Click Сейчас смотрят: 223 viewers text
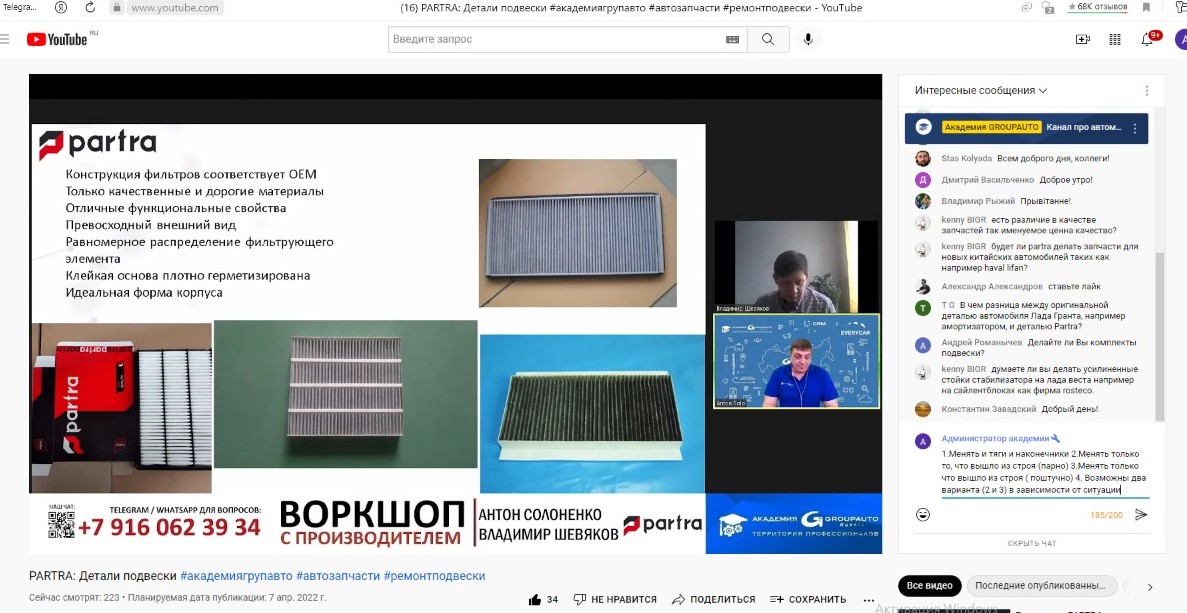Viewport: 1187px width, 613px height. click(74, 597)
